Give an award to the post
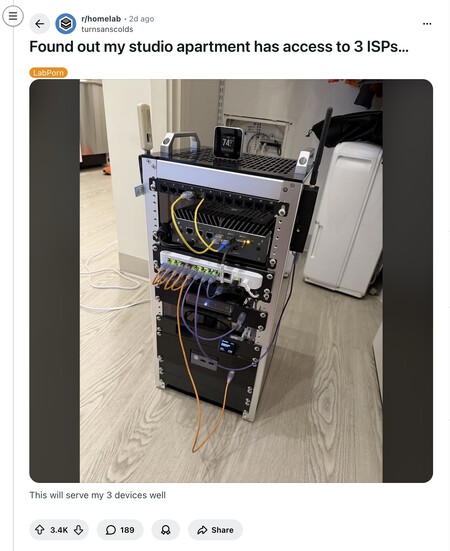 [165, 530]
